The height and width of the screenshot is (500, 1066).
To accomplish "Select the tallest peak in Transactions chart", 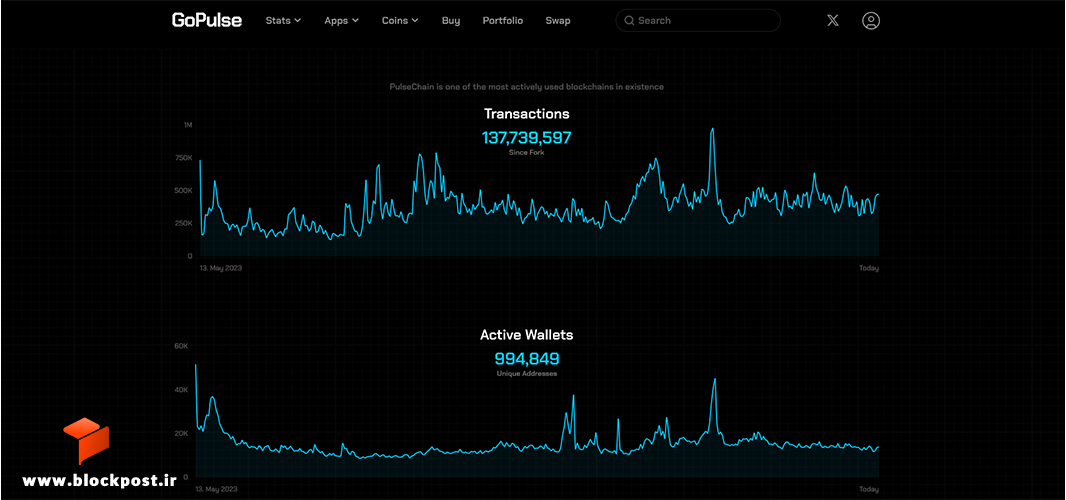I will click(x=712, y=129).
